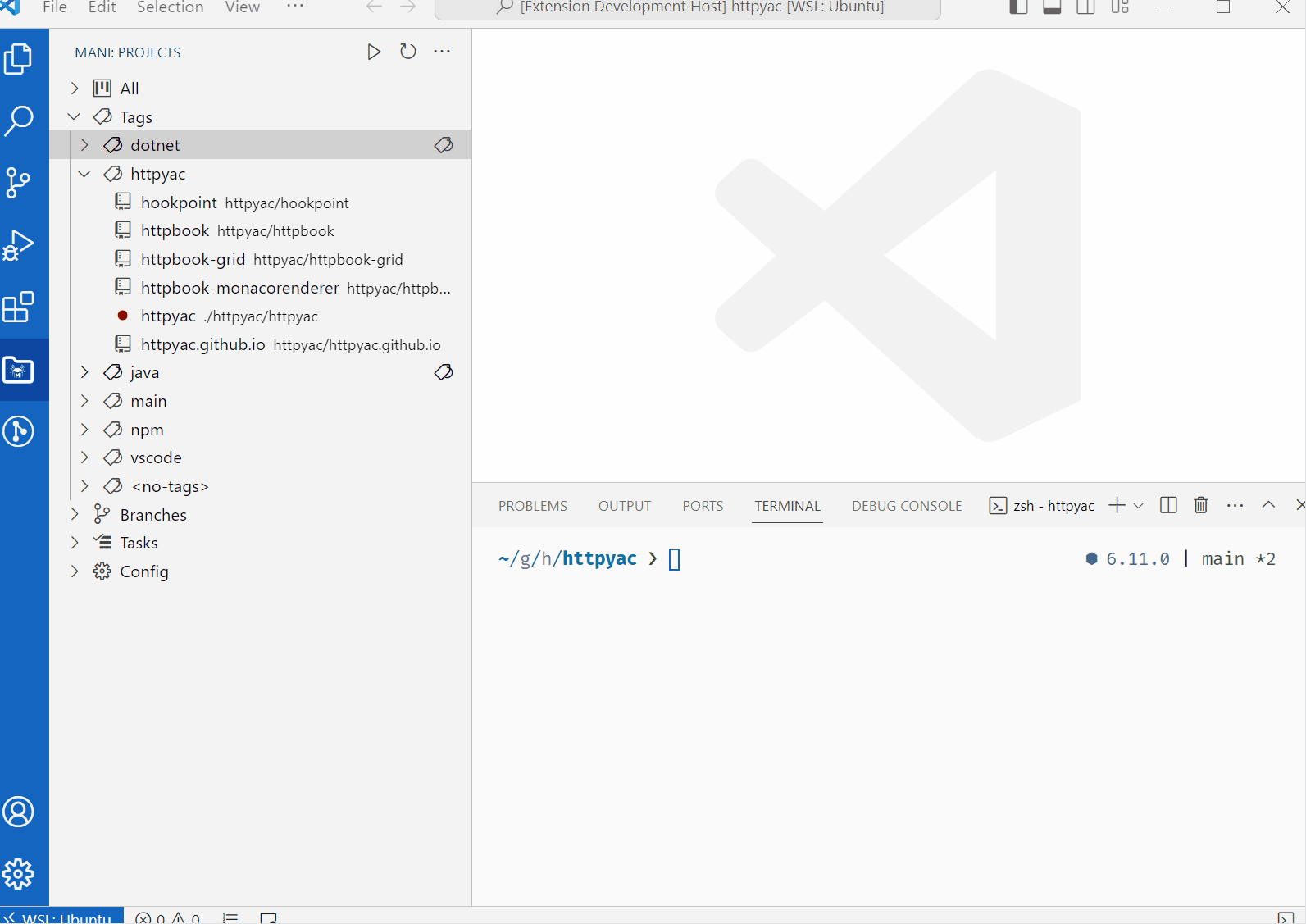Expand the Tasks node
Screen dimensions: 1306x924
pos(75,543)
